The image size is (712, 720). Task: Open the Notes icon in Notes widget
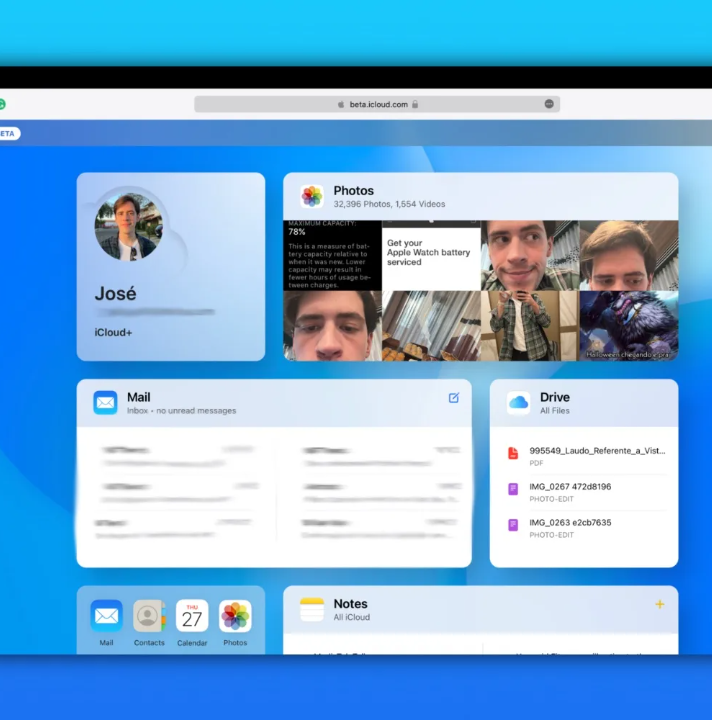312,609
